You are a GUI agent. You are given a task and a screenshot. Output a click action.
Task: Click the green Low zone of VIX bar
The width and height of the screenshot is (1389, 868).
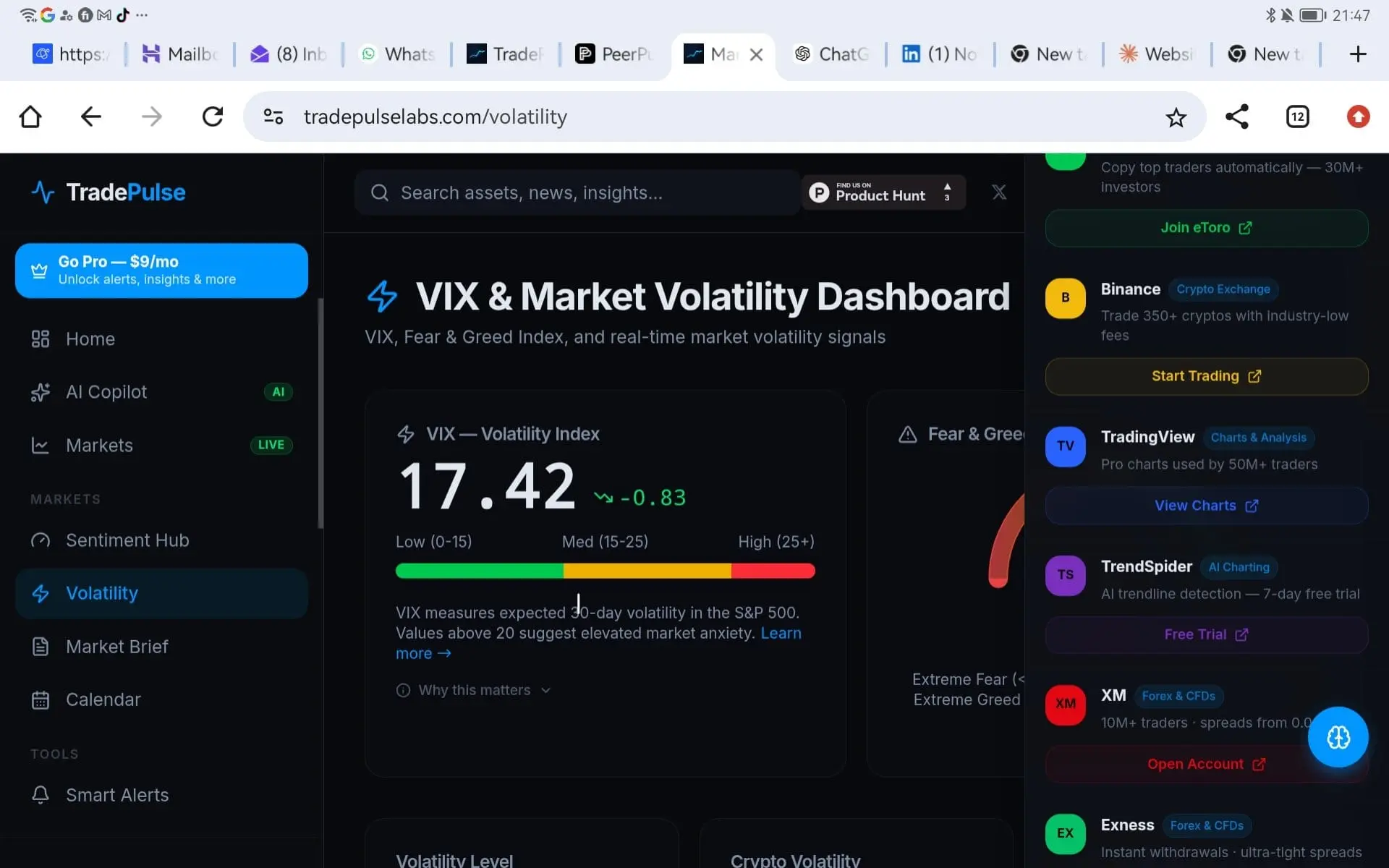[480, 571]
